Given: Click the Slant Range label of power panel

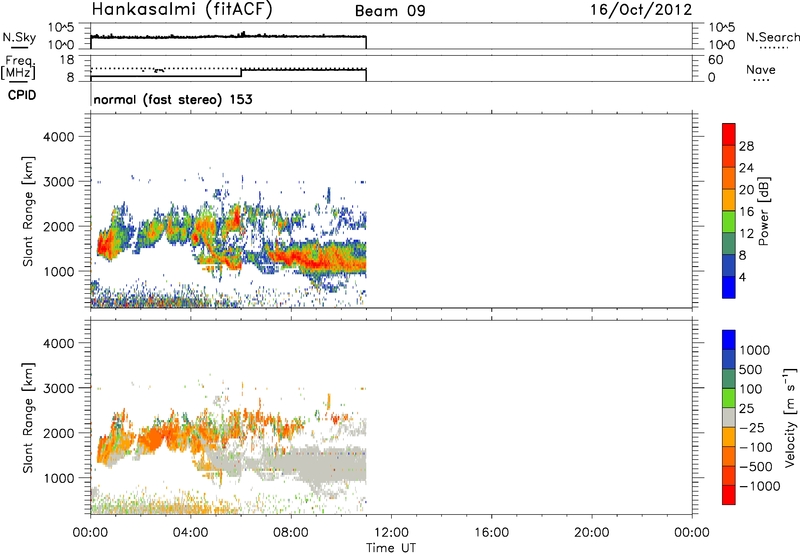Looking at the screenshot, I should click(x=28, y=211).
